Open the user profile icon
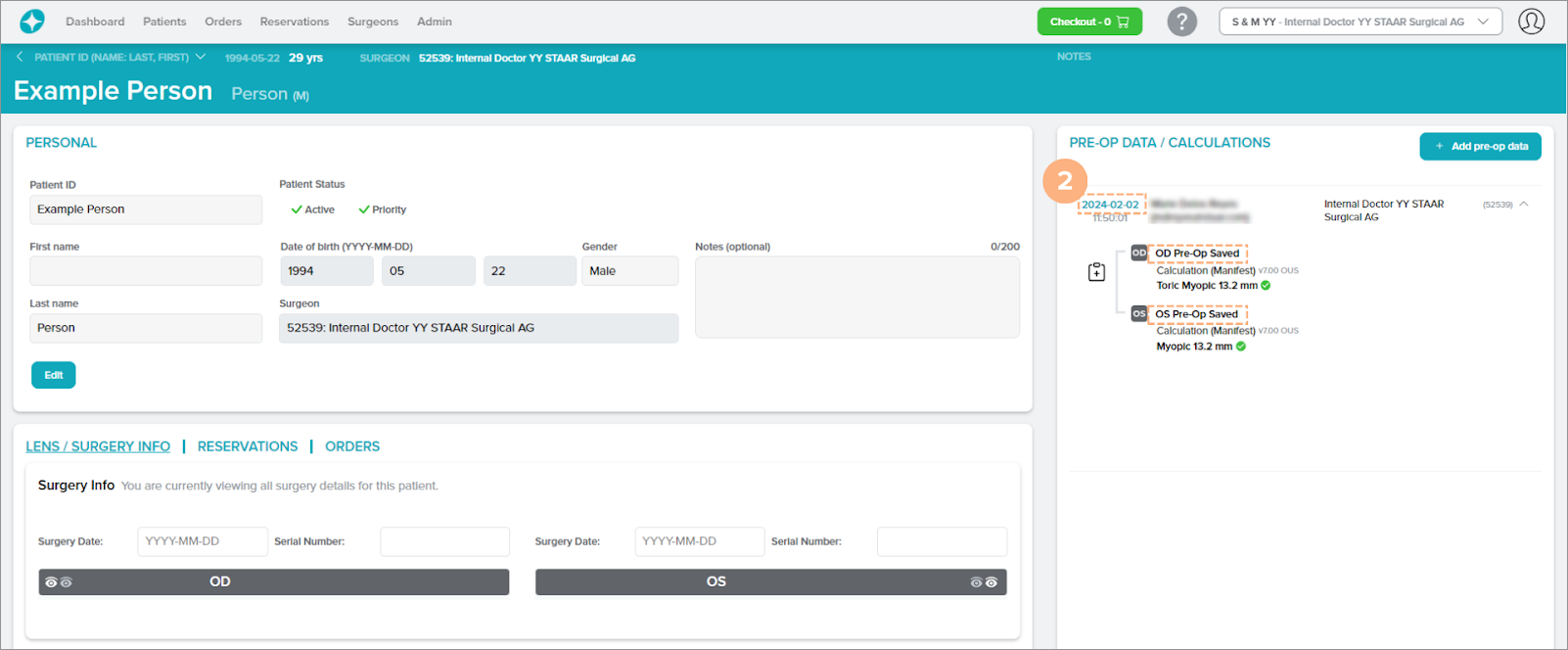The height and width of the screenshot is (650, 1568). pos(1531,22)
